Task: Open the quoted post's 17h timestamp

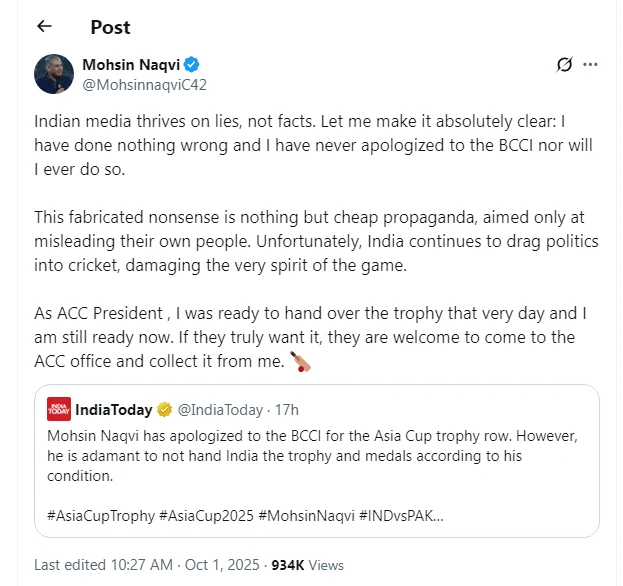Action: [286, 409]
